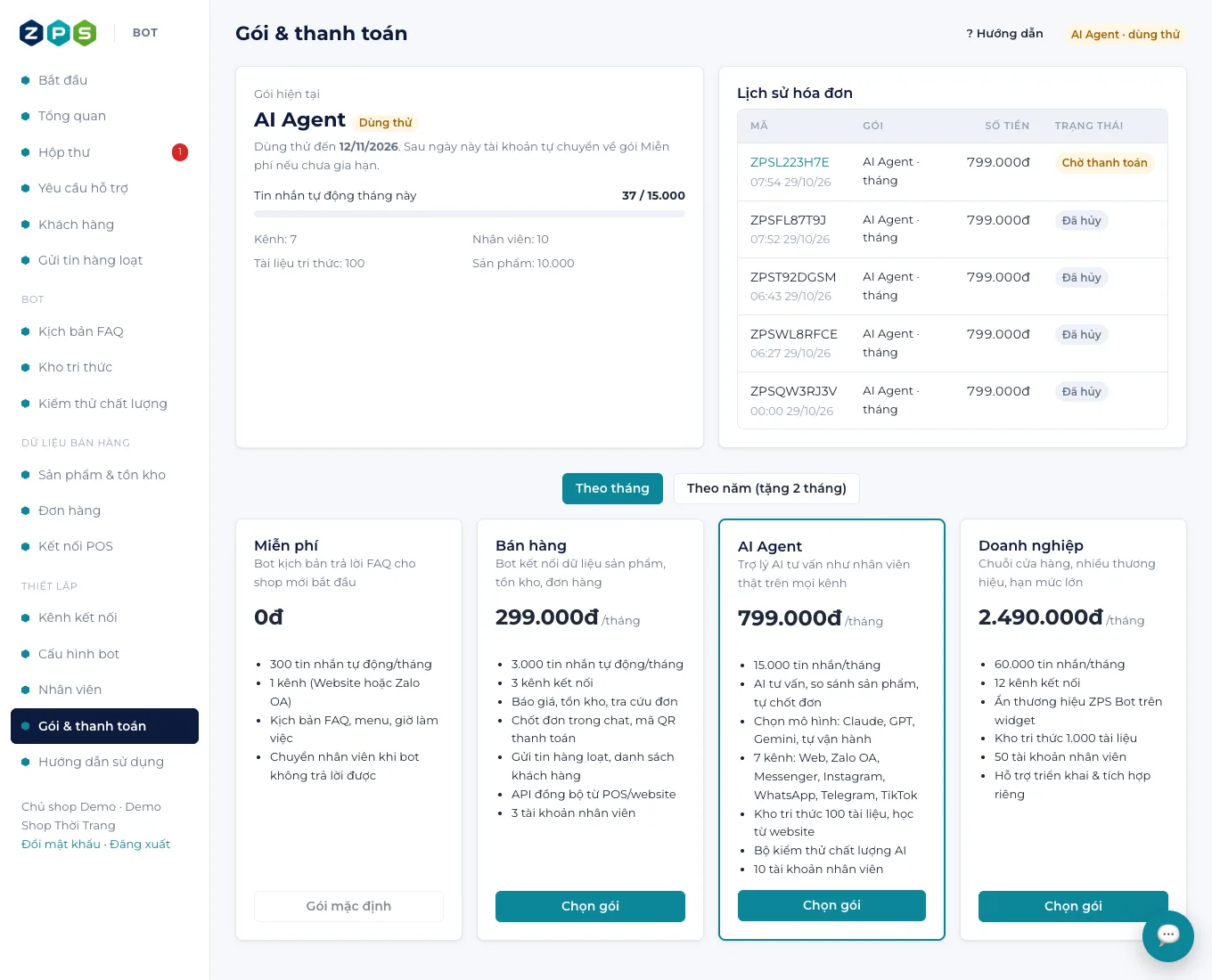The height and width of the screenshot is (980, 1212).
Task: Switch to Theo năm (tặng 2 tháng) billing
Action: pyautogui.click(x=766, y=488)
